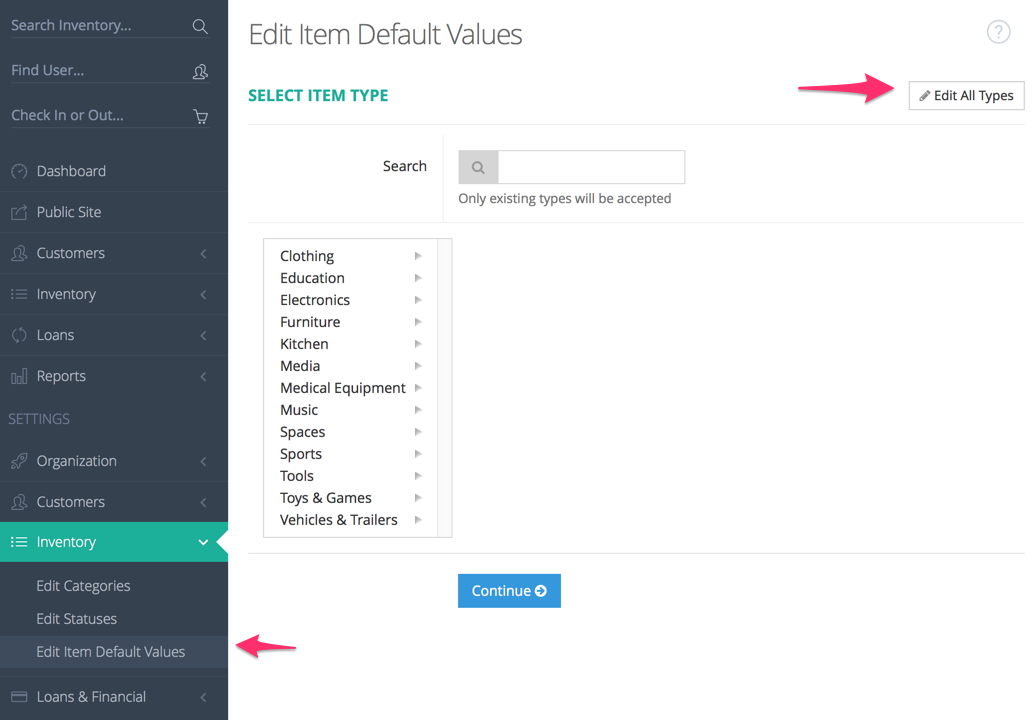Click the help question mark icon

point(998,32)
